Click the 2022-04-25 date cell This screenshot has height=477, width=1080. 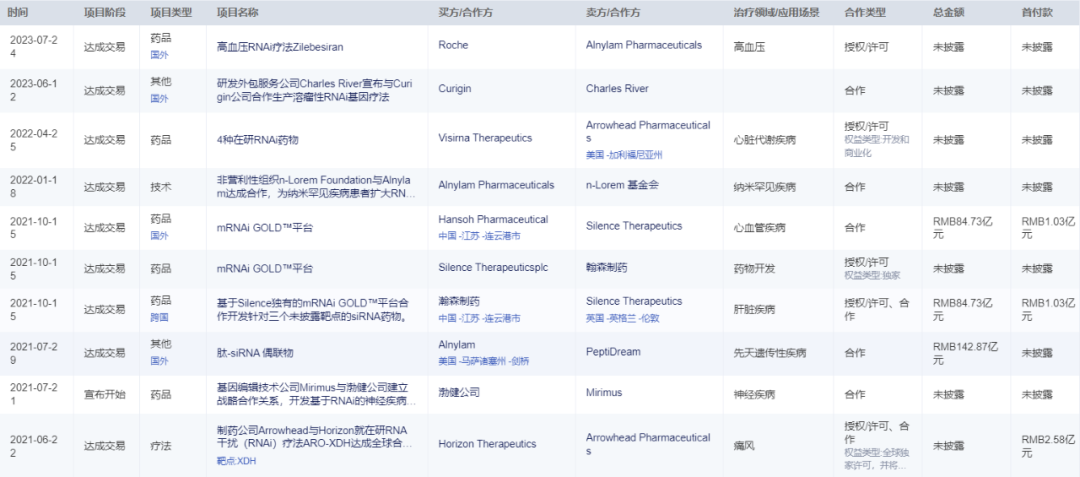(32, 139)
